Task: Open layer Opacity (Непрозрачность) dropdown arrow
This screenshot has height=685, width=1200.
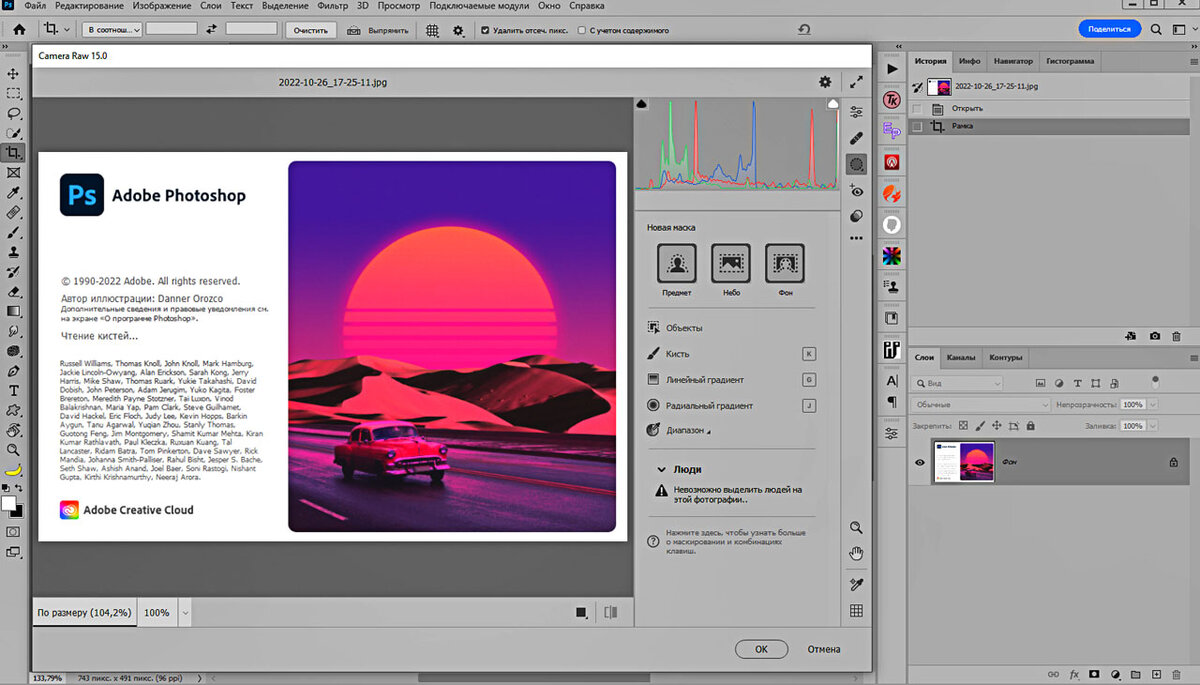Action: (x=1153, y=405)
